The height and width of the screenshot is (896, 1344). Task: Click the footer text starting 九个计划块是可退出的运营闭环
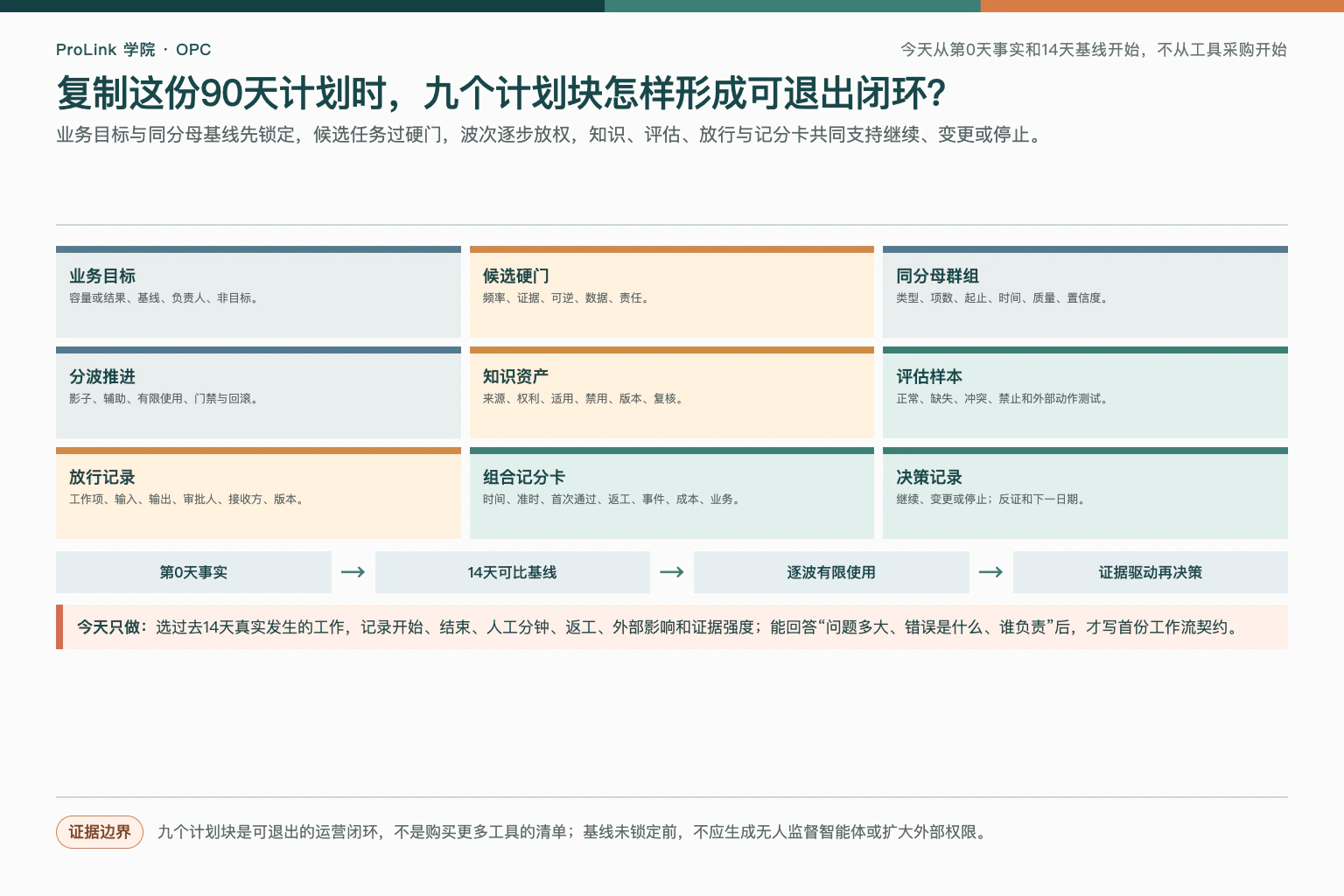coord(574,832)
